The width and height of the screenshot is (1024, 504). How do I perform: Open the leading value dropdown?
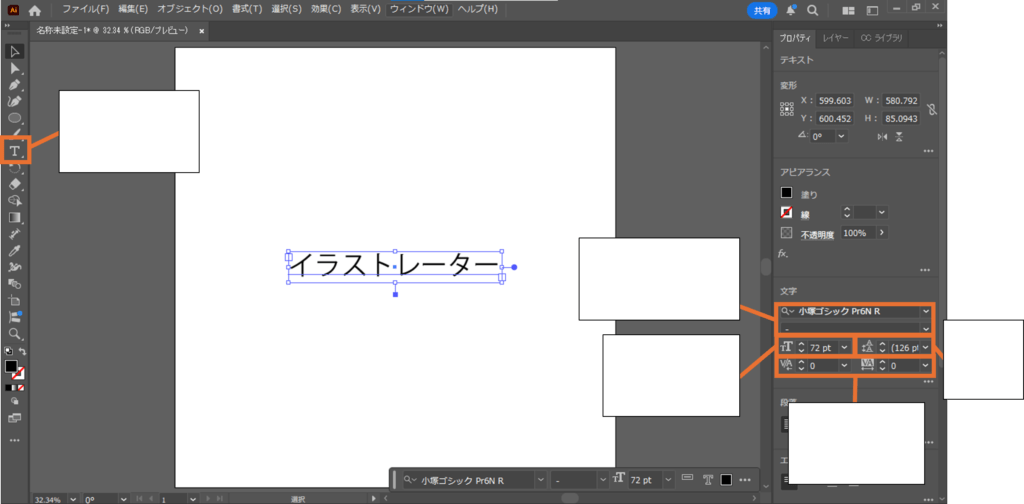[x=926, y=347]
